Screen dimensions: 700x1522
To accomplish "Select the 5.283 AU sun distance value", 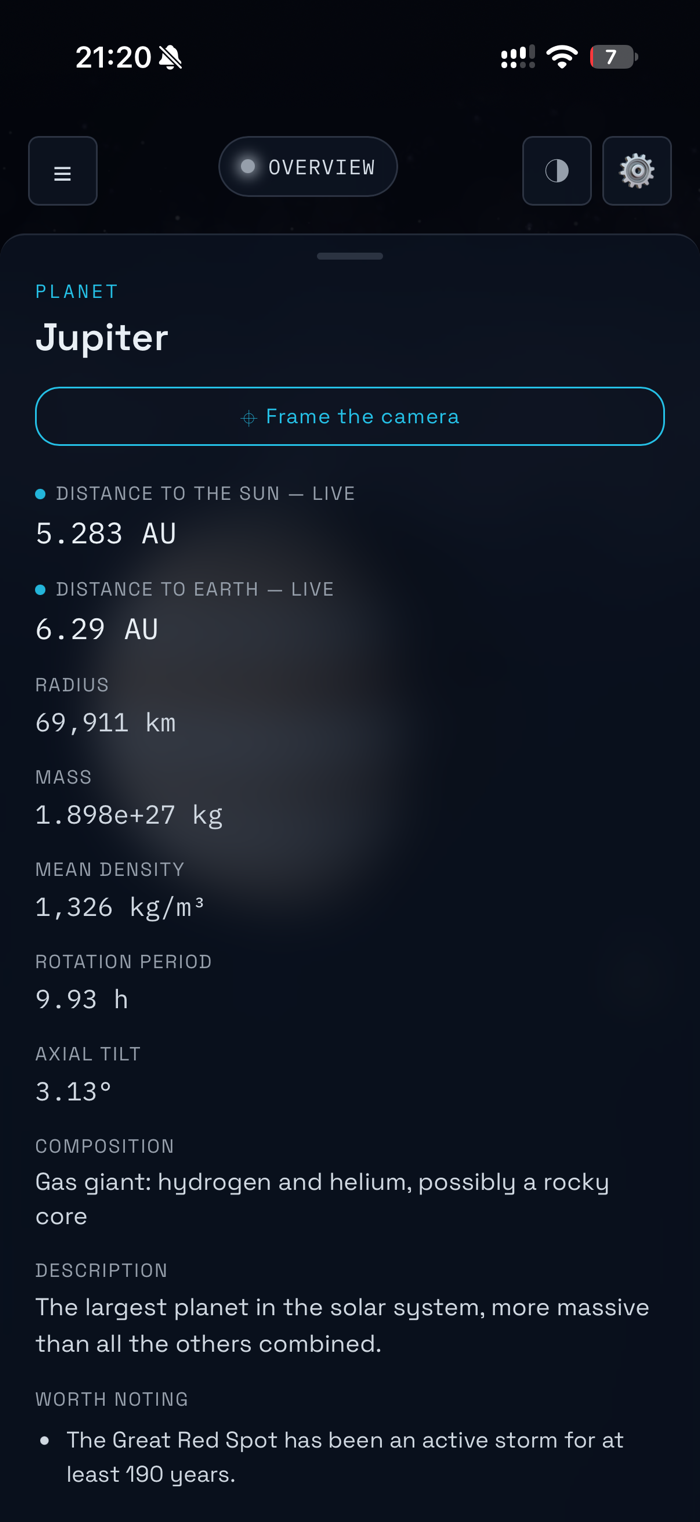I will (106, 533).
